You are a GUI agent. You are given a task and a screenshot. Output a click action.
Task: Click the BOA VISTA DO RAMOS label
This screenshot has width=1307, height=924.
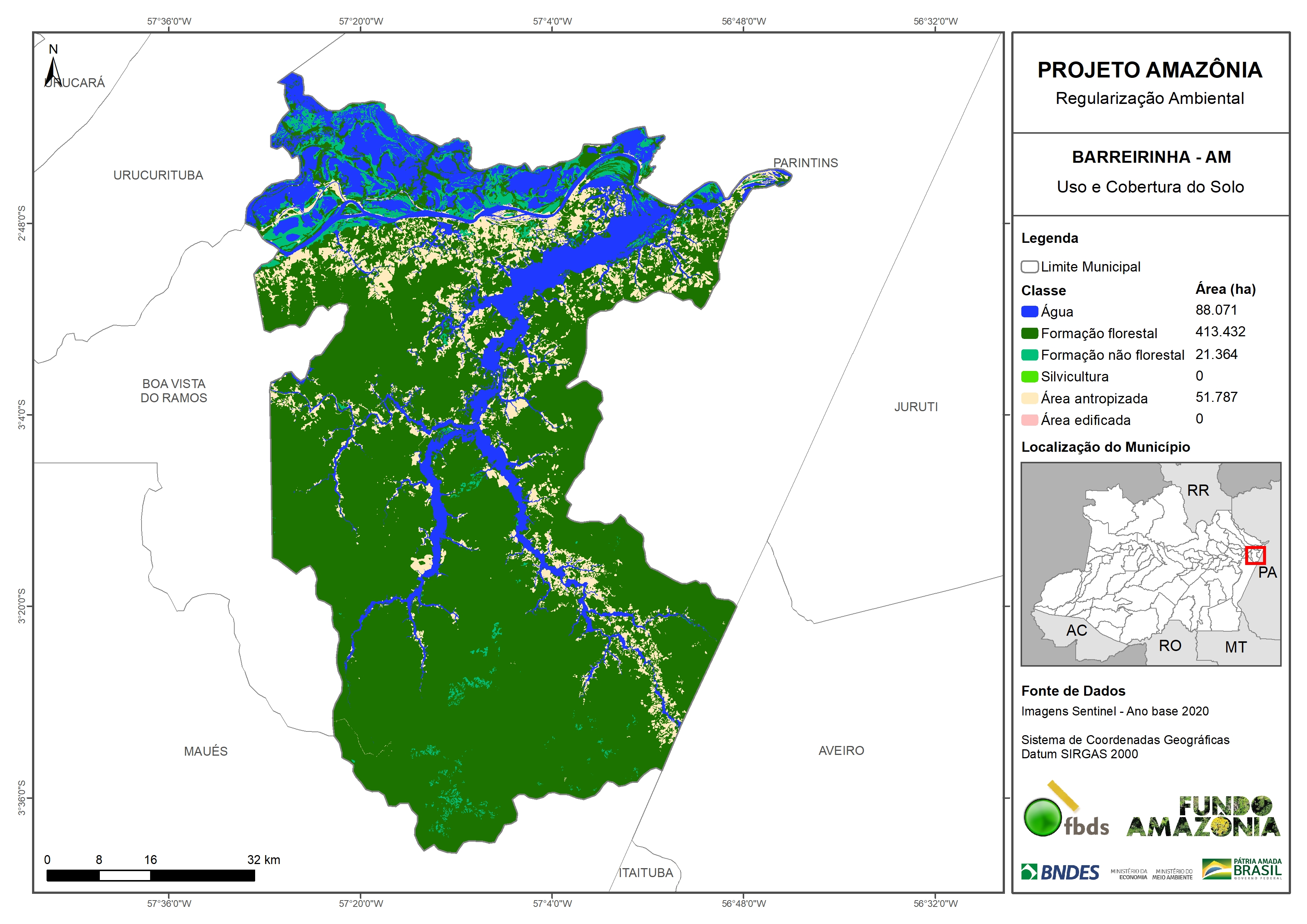coord(174,391)
